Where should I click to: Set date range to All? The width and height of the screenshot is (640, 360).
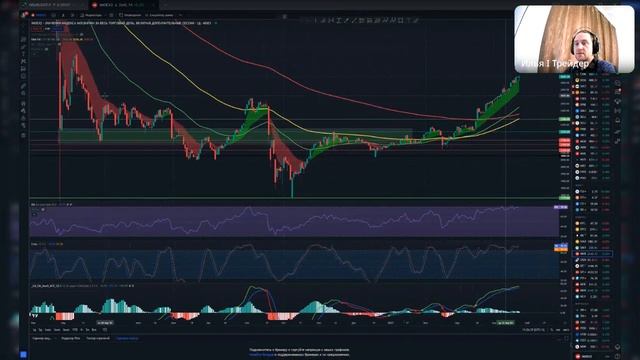click(x=94, y=329)
